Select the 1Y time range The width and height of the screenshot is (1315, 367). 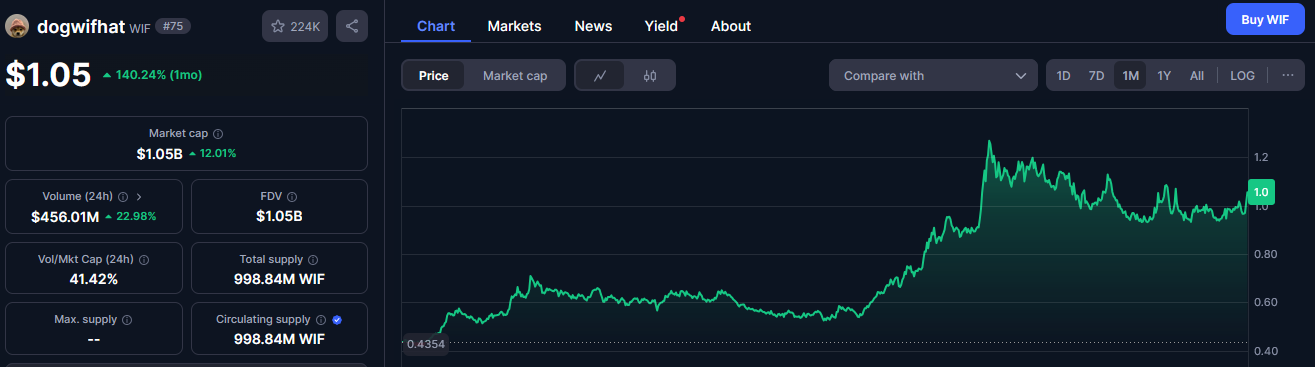click(1164, 75)
